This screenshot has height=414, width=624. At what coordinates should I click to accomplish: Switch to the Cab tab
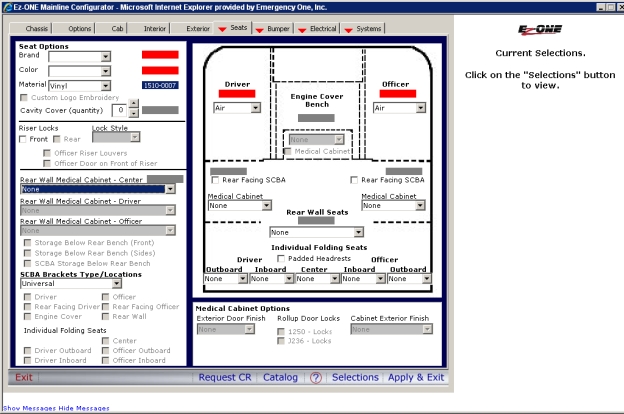click(x=117, y=29)
